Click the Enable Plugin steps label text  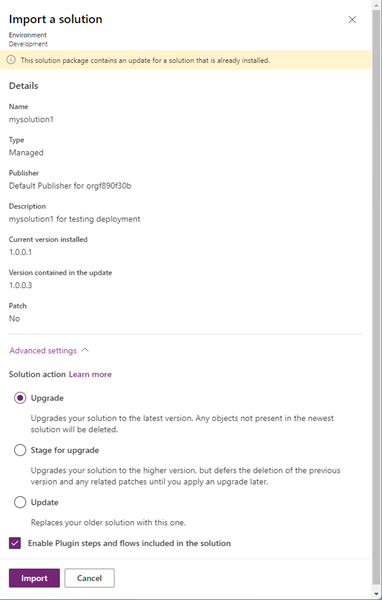pyautogui.click(x=129, y=543)
